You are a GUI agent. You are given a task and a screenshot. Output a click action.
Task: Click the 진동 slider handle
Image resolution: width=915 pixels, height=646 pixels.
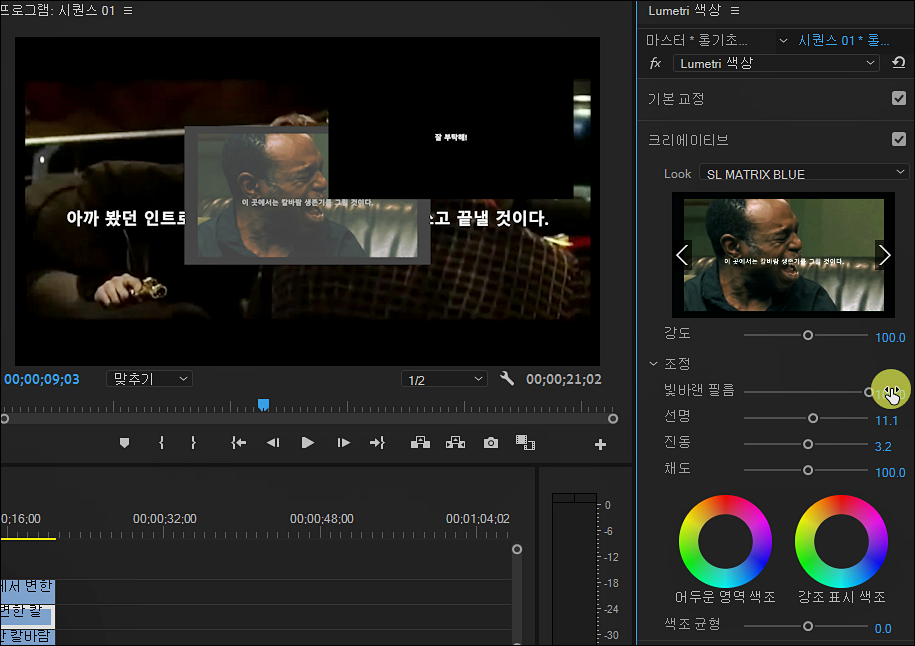tap(808, 444)
